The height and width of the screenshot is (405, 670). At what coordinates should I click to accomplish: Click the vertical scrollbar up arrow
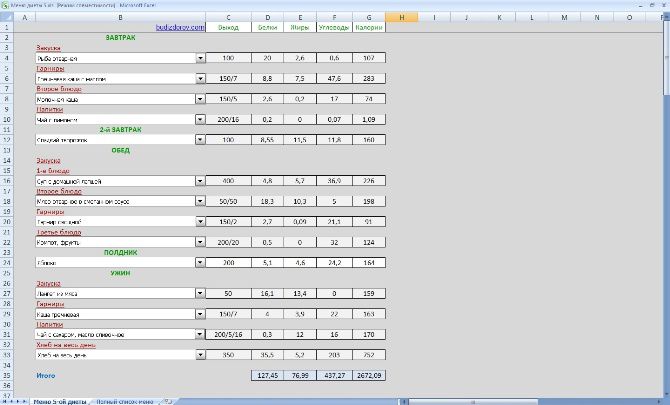point(665,17)
